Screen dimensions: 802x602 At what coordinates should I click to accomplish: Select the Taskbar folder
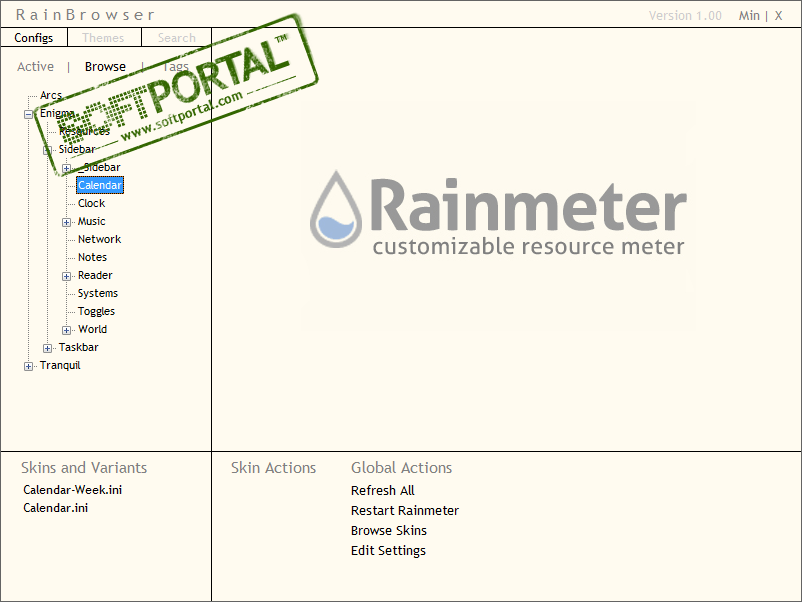click(78, 347)
